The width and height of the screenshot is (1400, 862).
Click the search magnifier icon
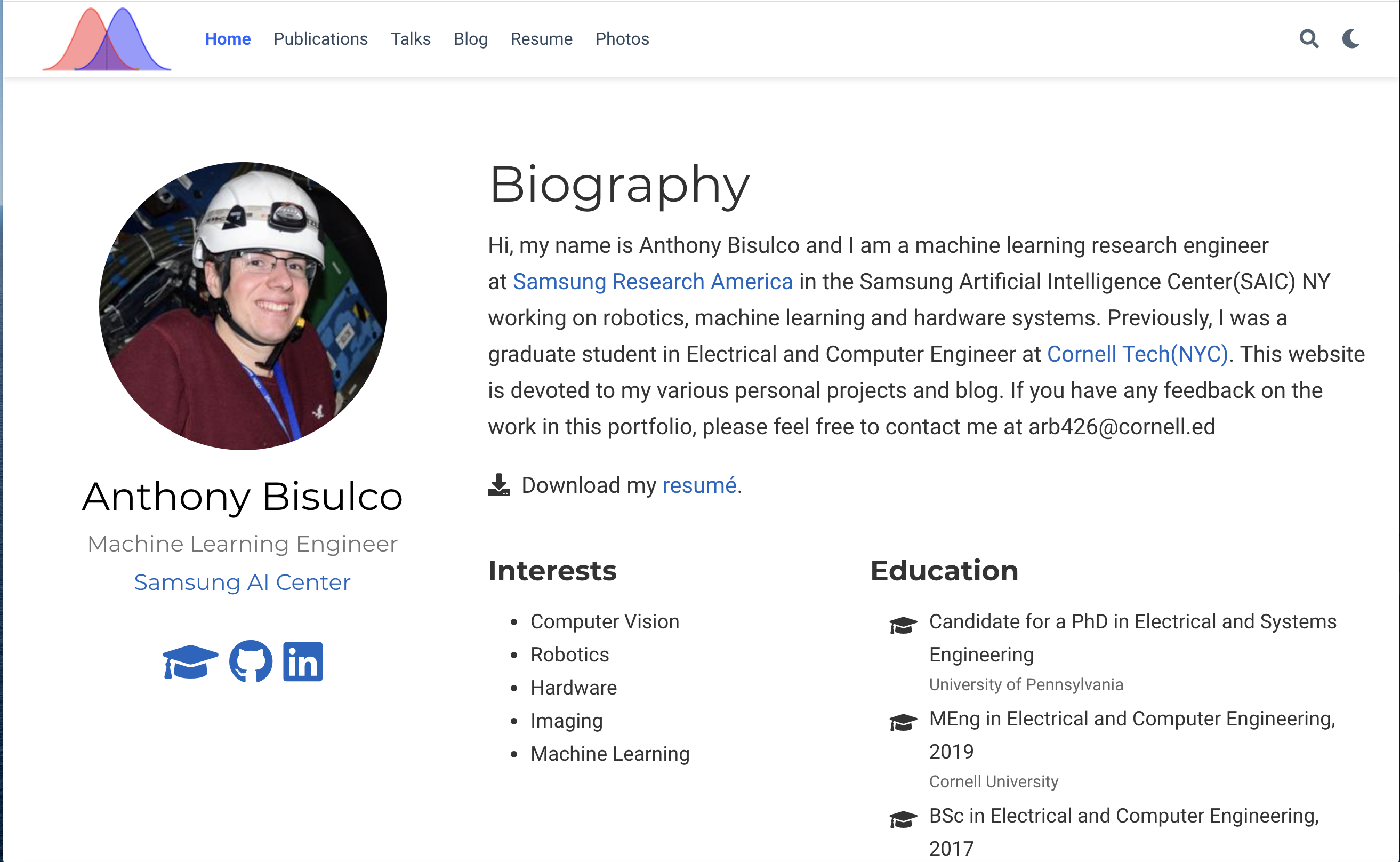(x=1309, y=39)
